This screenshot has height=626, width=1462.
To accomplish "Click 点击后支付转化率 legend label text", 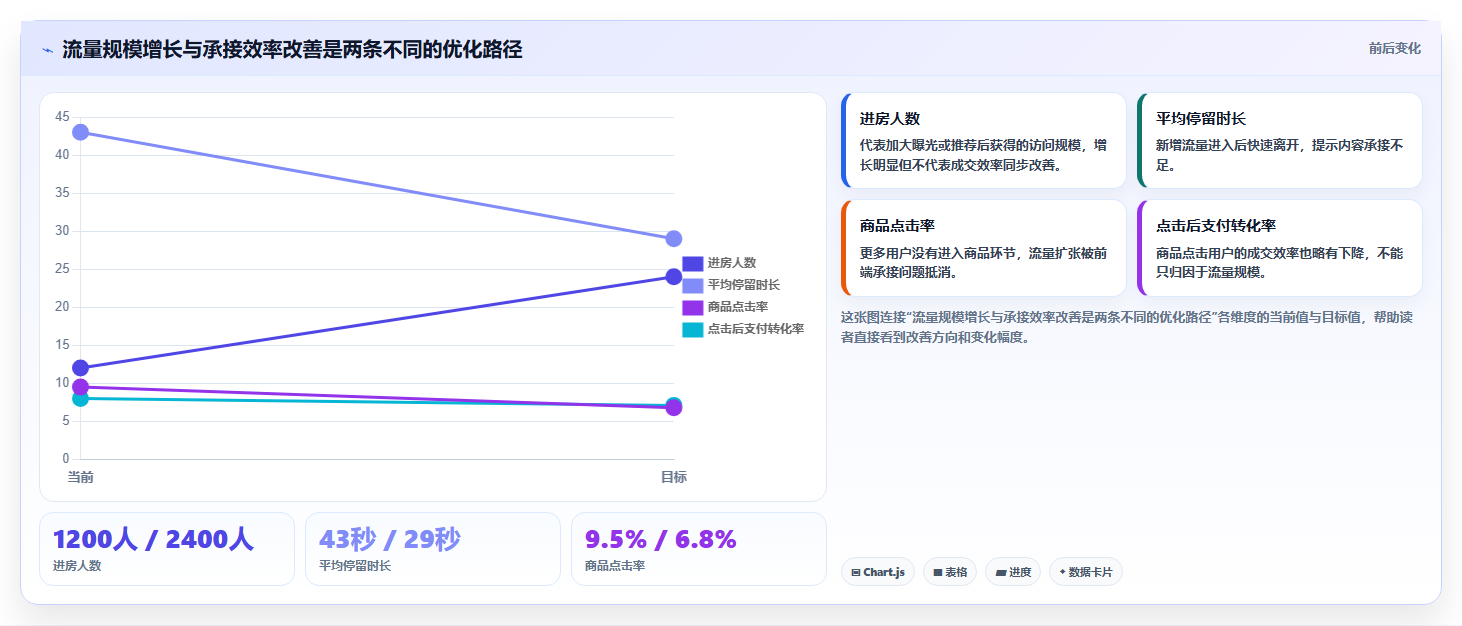I will [756, 329].
